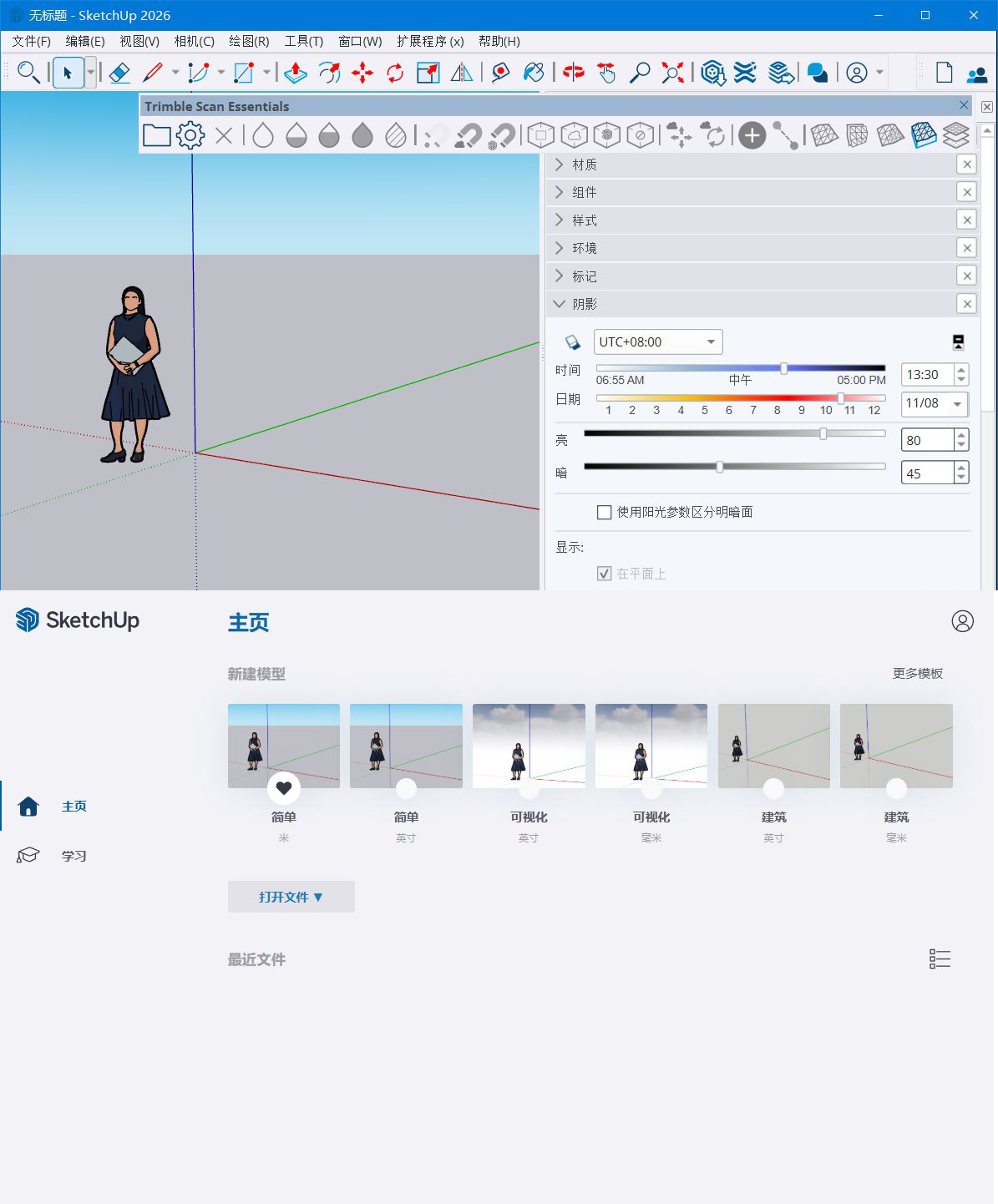Open the 扩展程序 (x) menu
Viewport: 998px width, 1204px height.
pos(430,41)
